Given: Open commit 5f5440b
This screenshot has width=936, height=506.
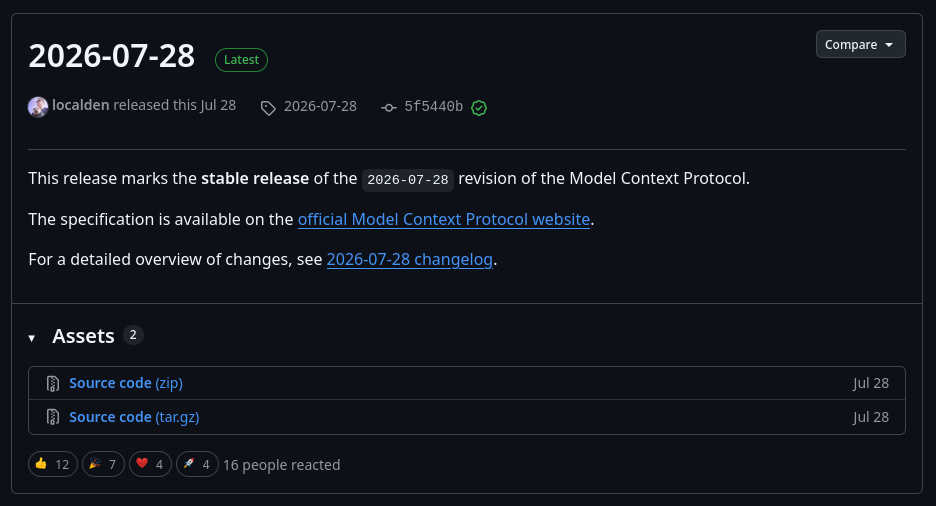Looking at the screenshot, I should coord(433,106).
